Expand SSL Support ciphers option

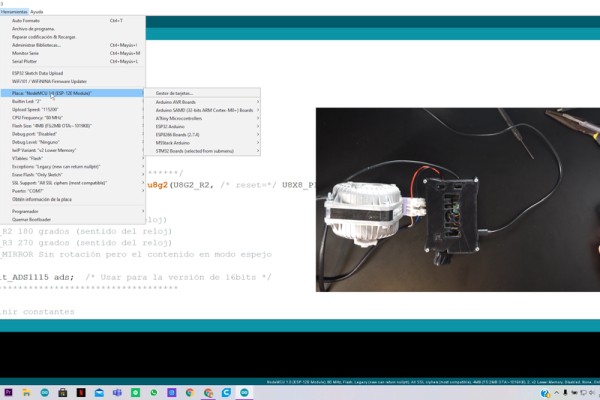73,183
